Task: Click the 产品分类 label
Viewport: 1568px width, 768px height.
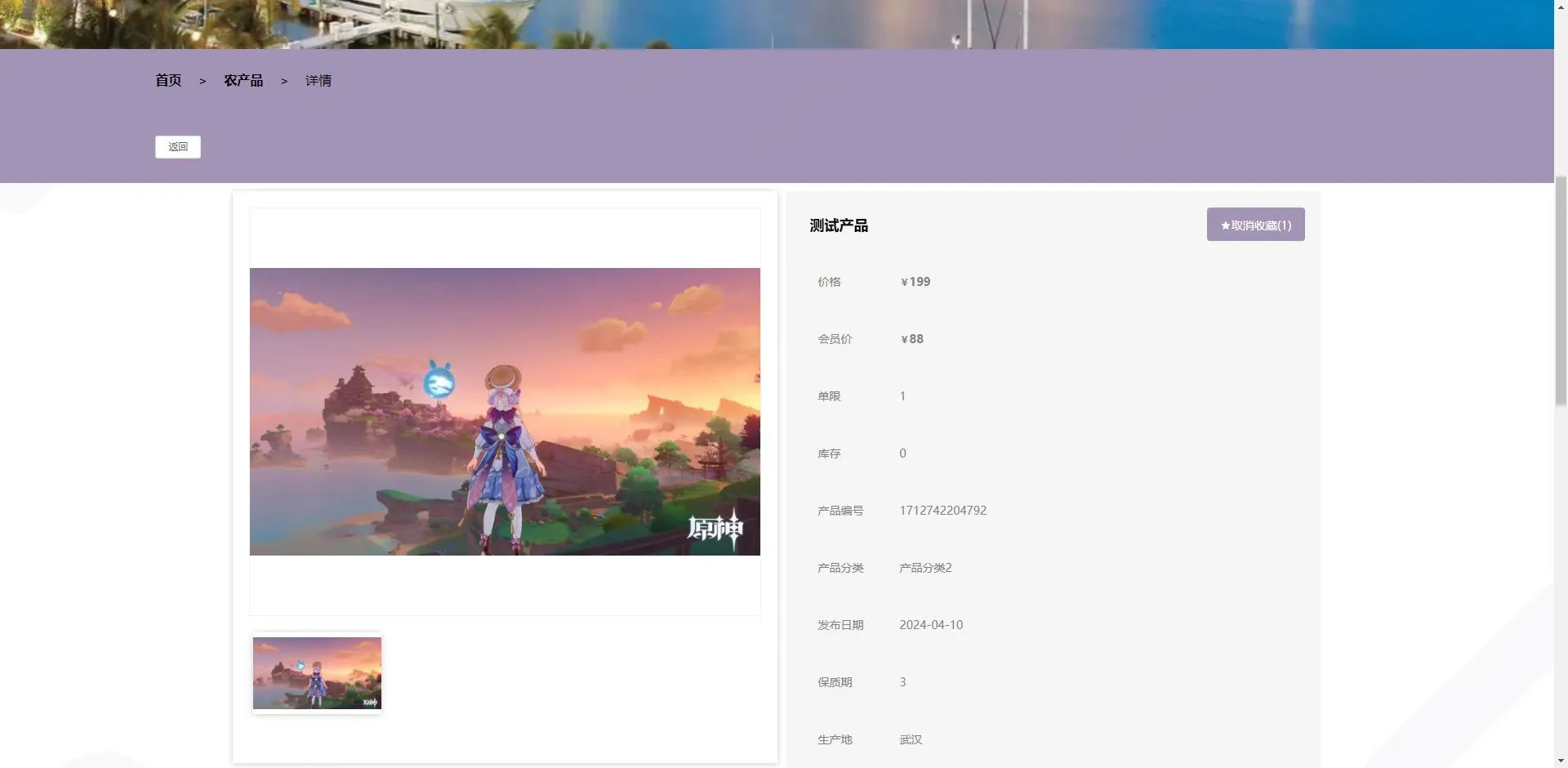Action: click(x=840, y=568)
